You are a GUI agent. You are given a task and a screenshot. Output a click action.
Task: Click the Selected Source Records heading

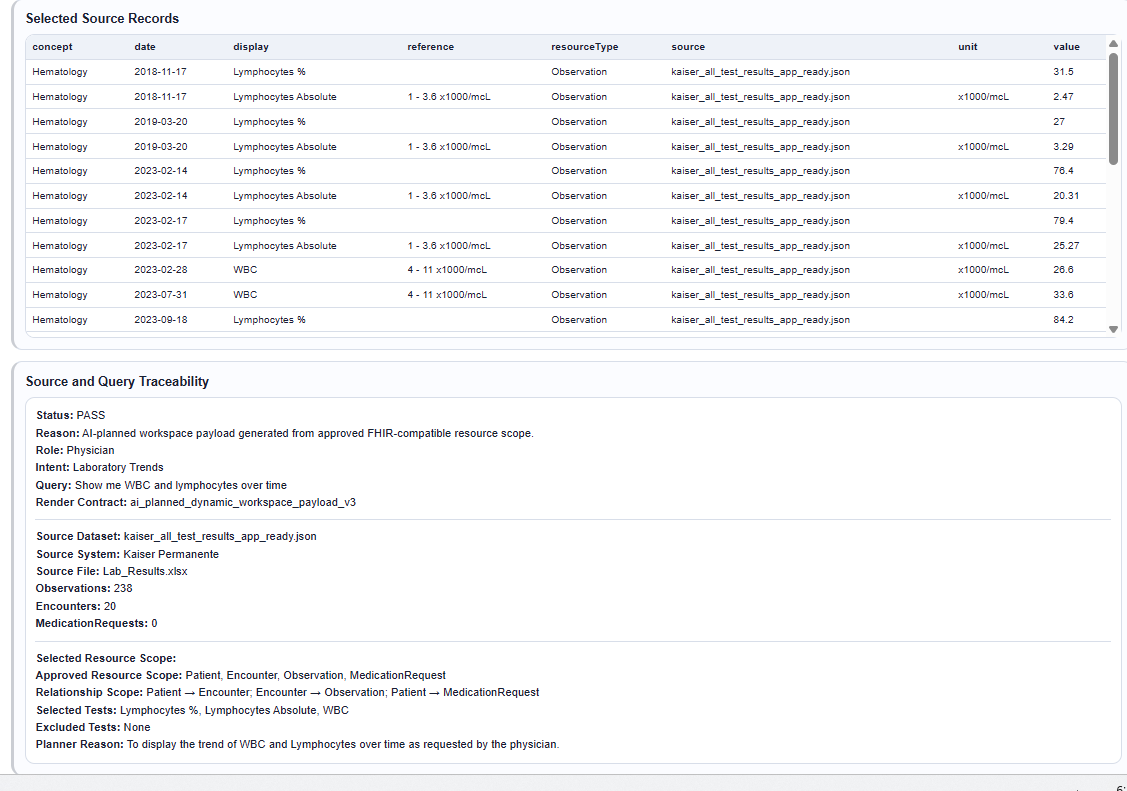tap(102, 19)
